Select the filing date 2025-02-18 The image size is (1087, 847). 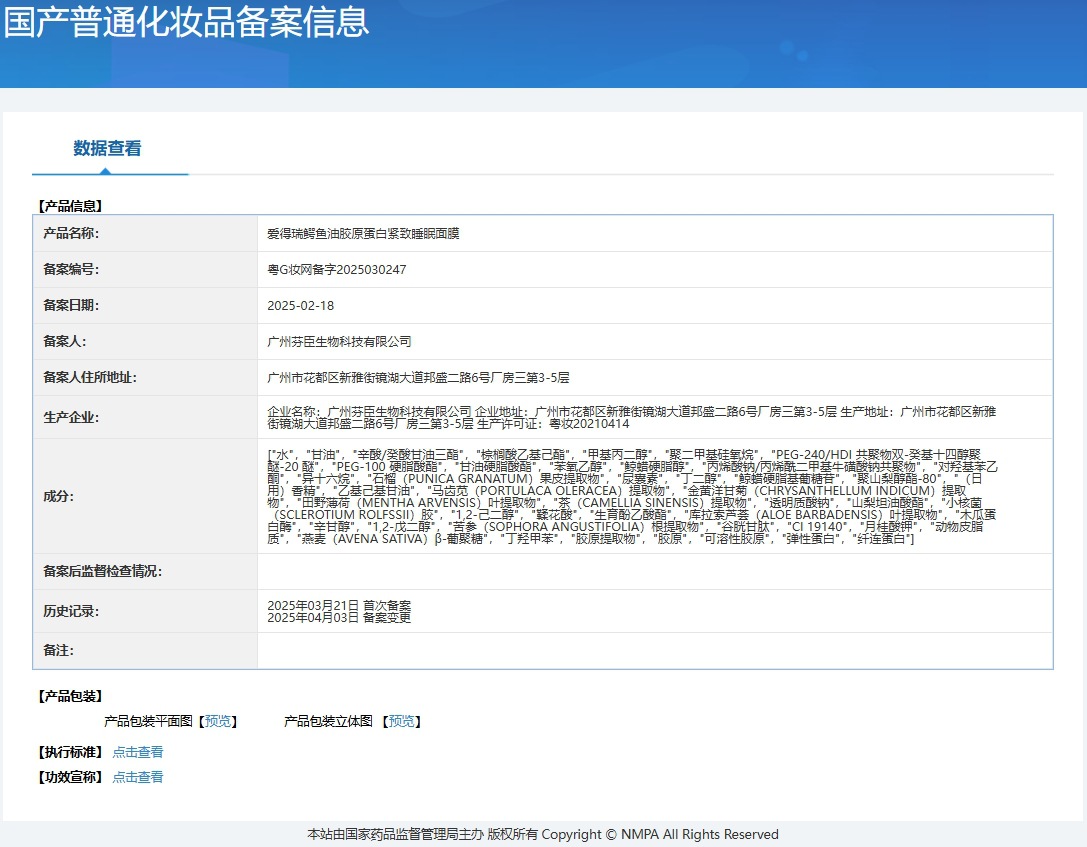(x=301, y=306)
